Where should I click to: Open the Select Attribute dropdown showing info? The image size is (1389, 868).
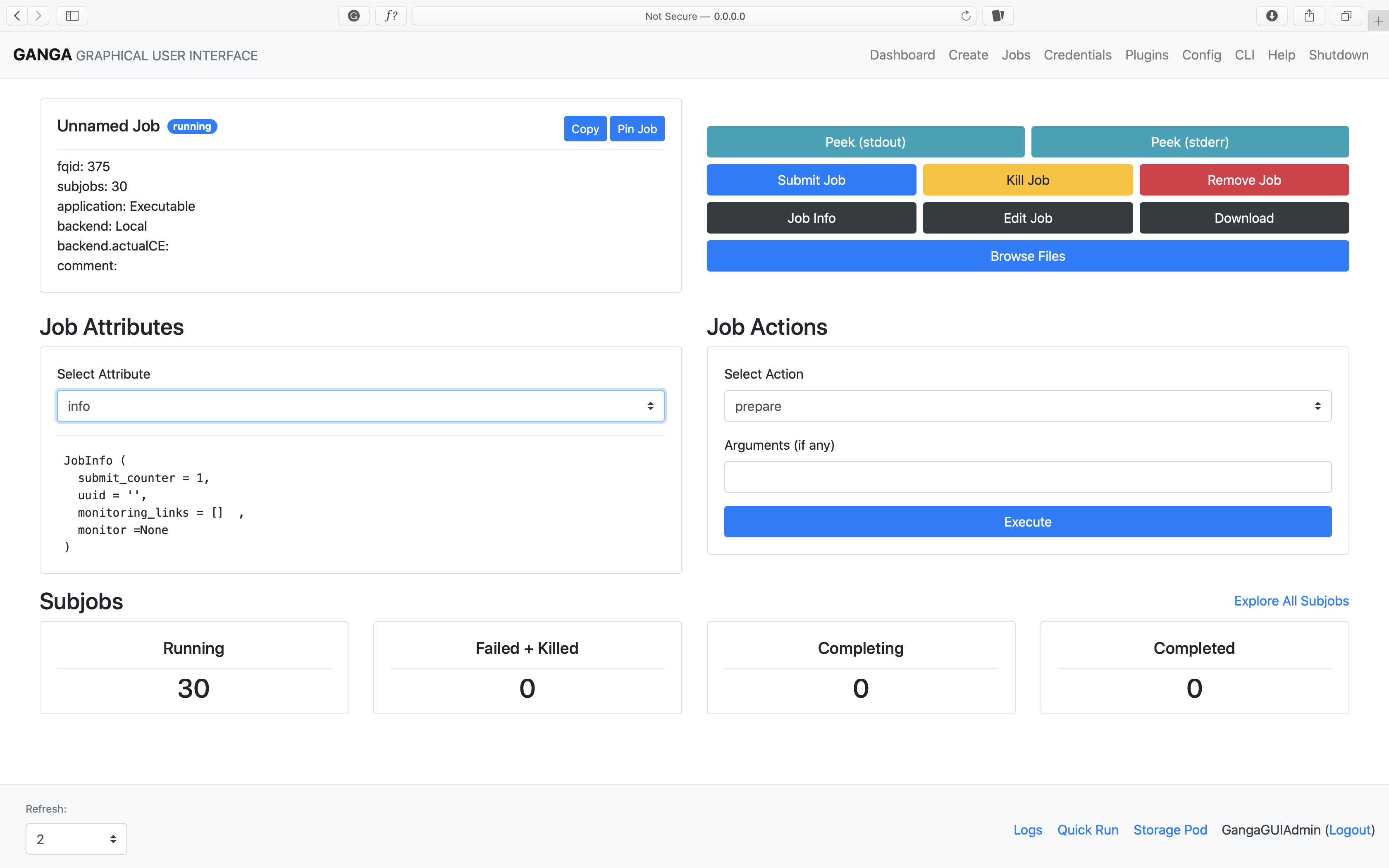[x=360, y=406]
